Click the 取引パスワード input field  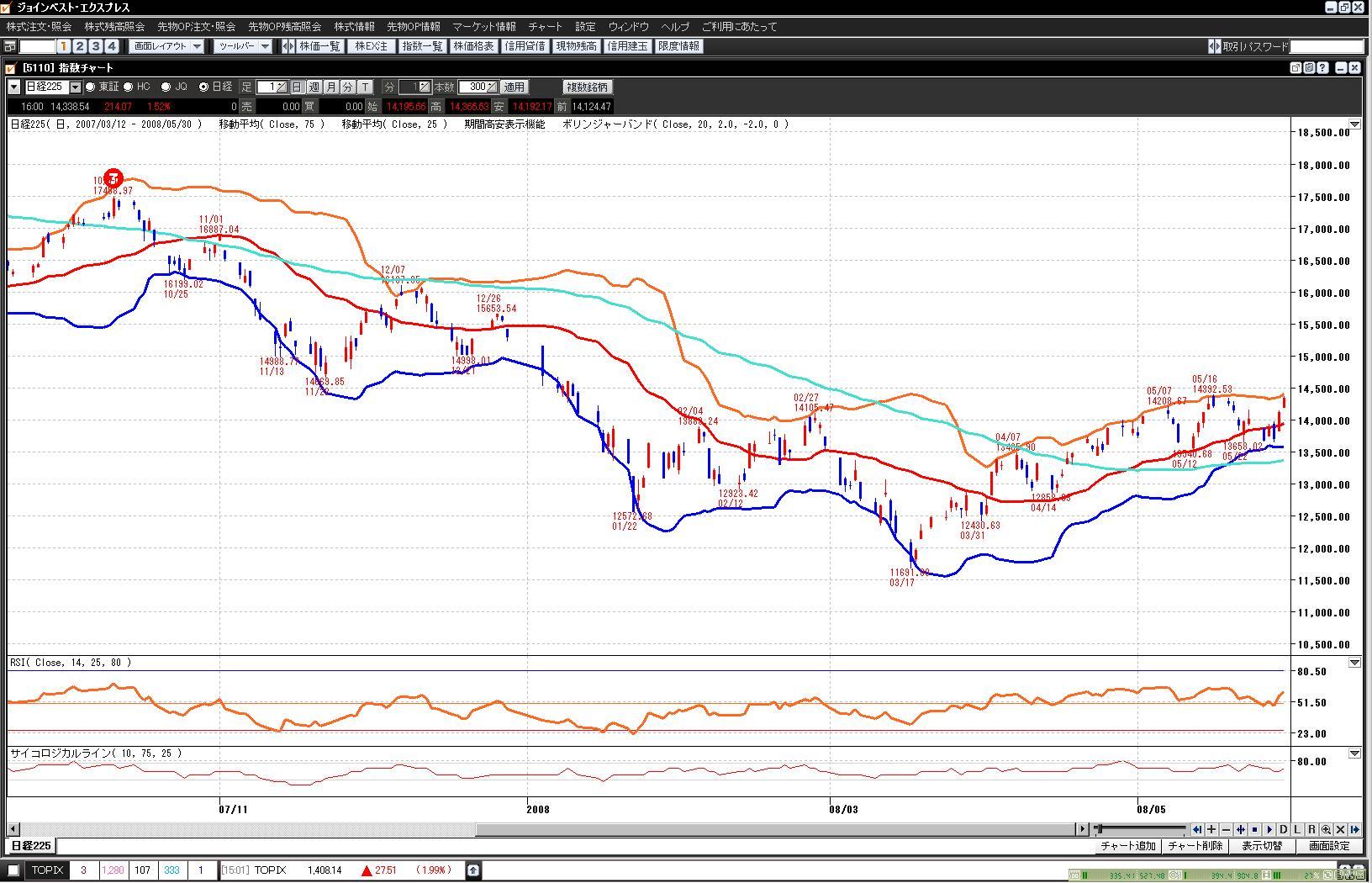tap(1326, 46)
